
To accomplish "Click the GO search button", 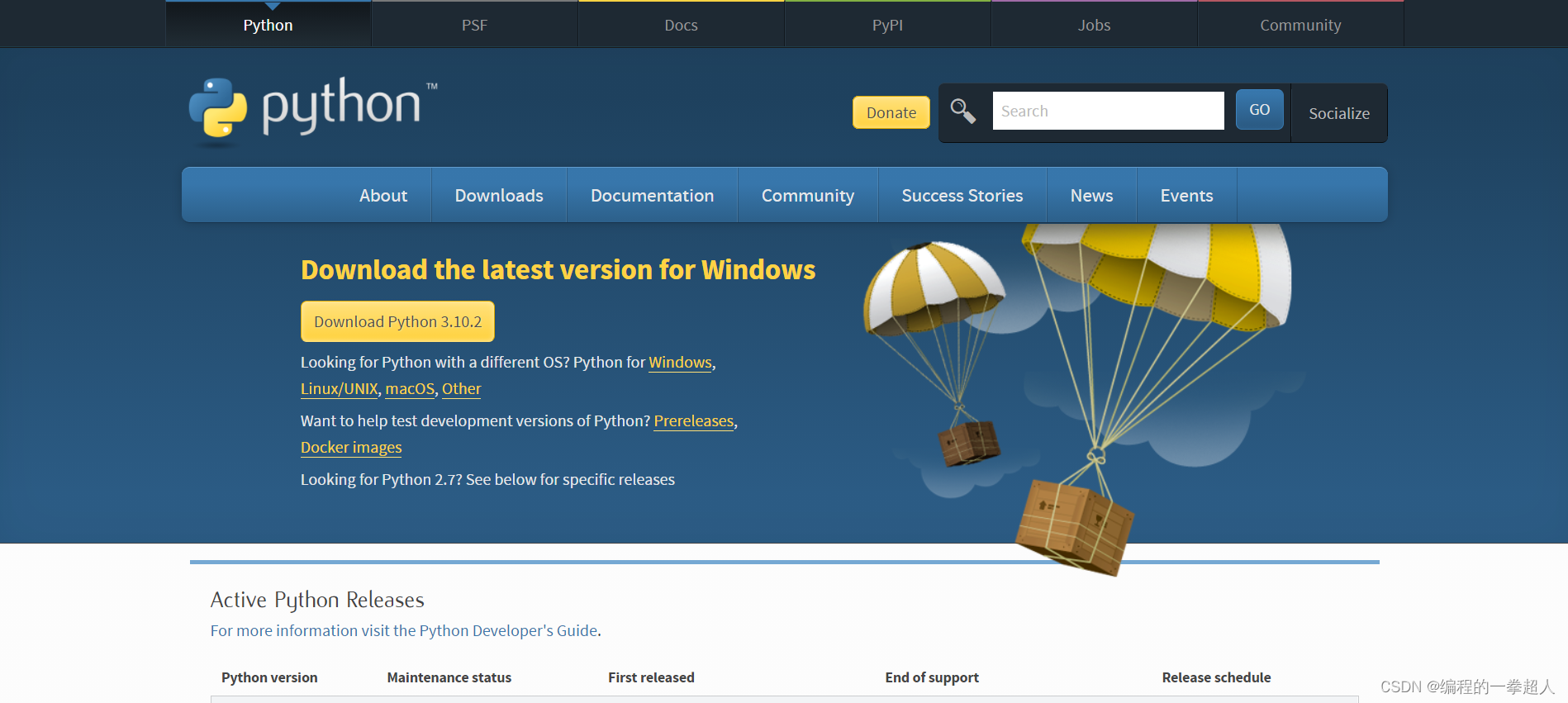I will coord(1260,109).
